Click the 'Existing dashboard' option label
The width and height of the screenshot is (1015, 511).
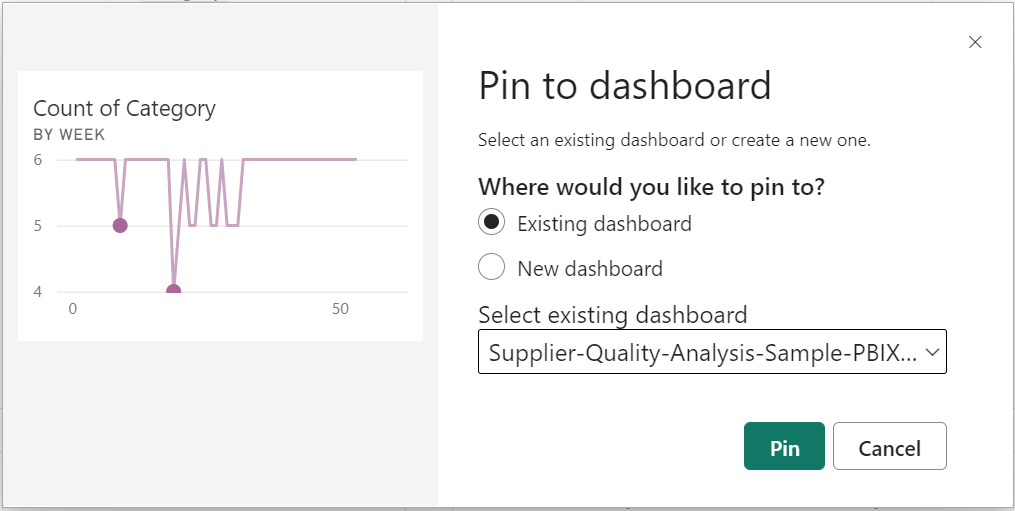604,224
